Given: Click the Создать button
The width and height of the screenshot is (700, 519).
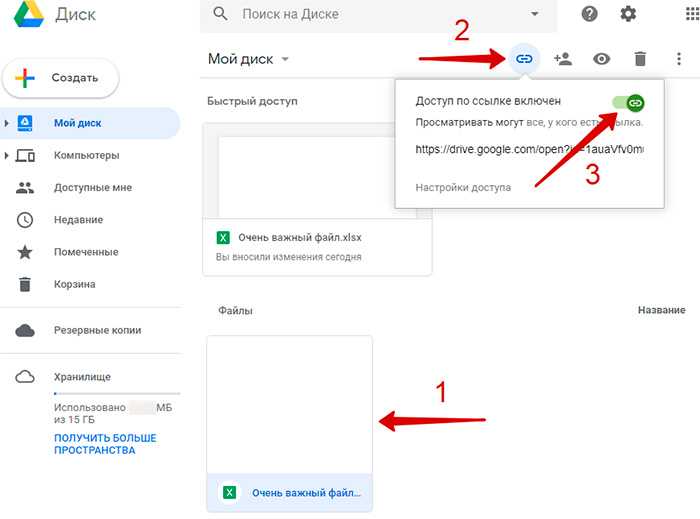Looking at the screenshot, I should click(61, 78).
